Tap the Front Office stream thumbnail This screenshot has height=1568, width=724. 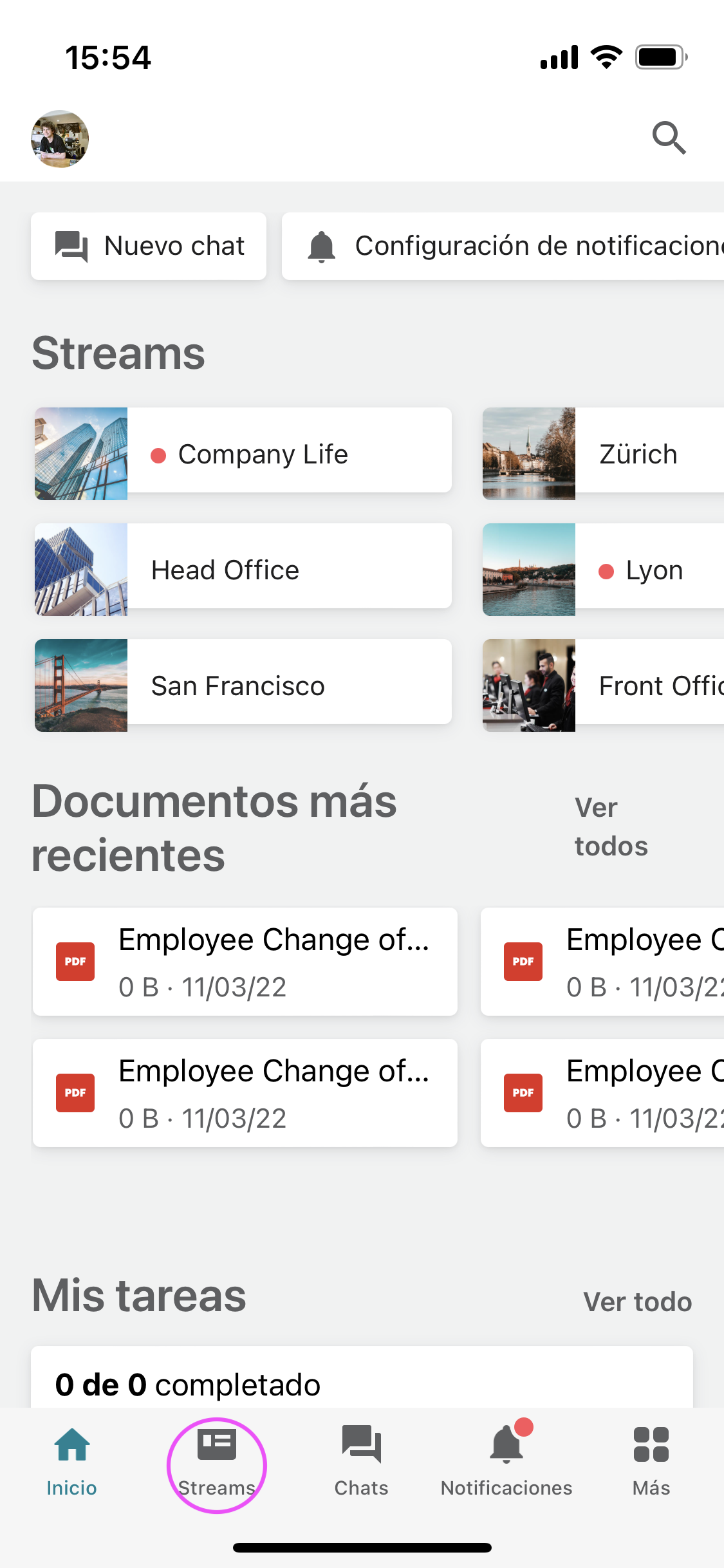tap(529, 686)
